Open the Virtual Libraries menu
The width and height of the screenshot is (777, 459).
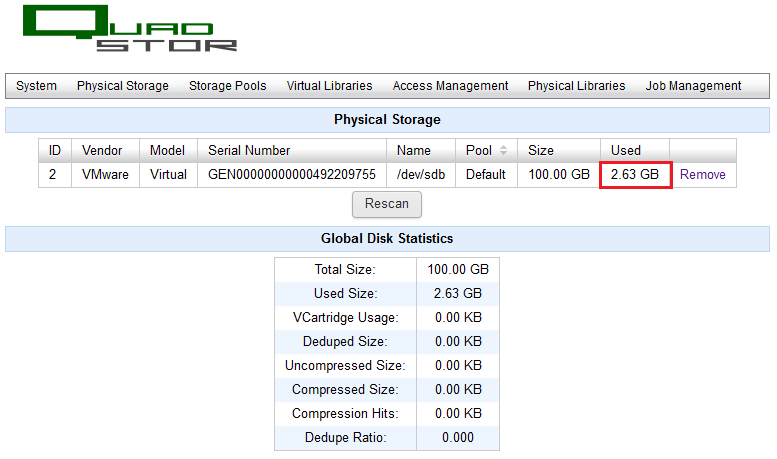coord(329,86)
